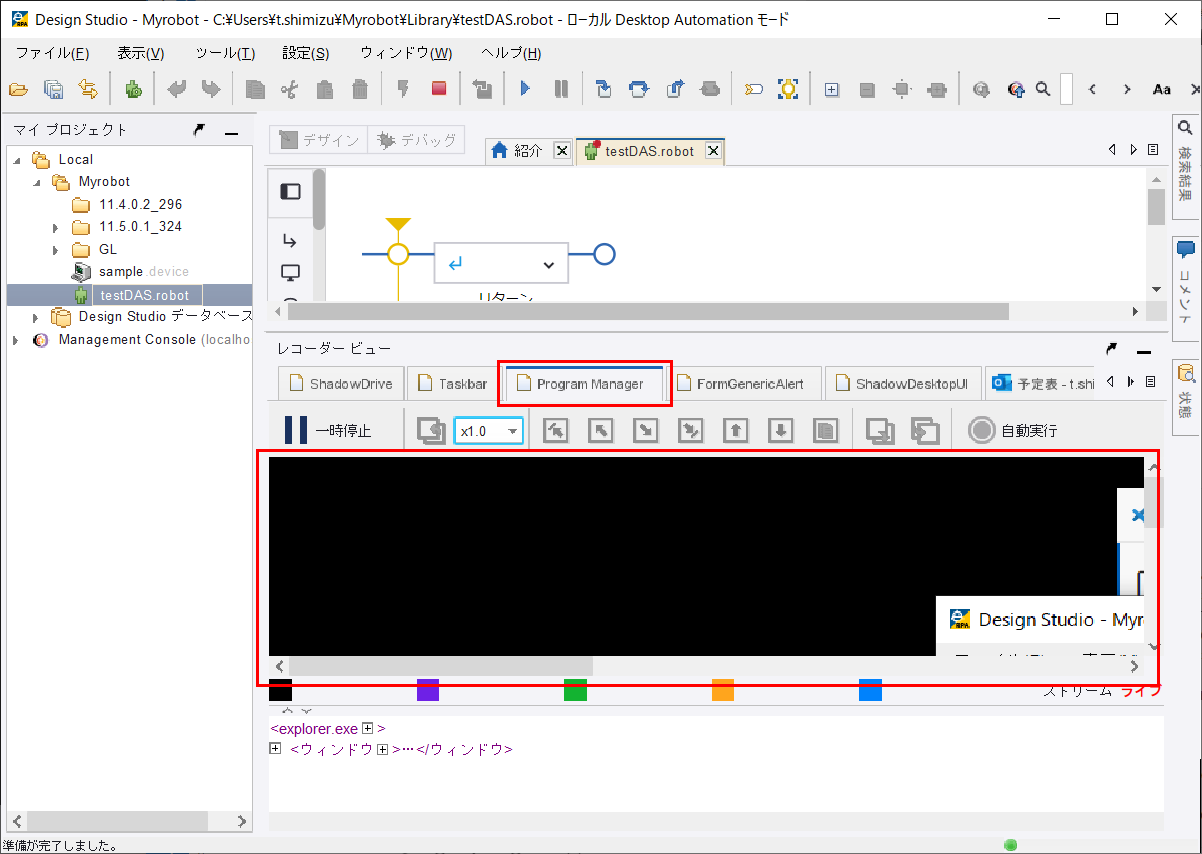Click the recorder up arrow icon
The image size is (1202, 854).
pyautogui.click(x=735, y=431)
